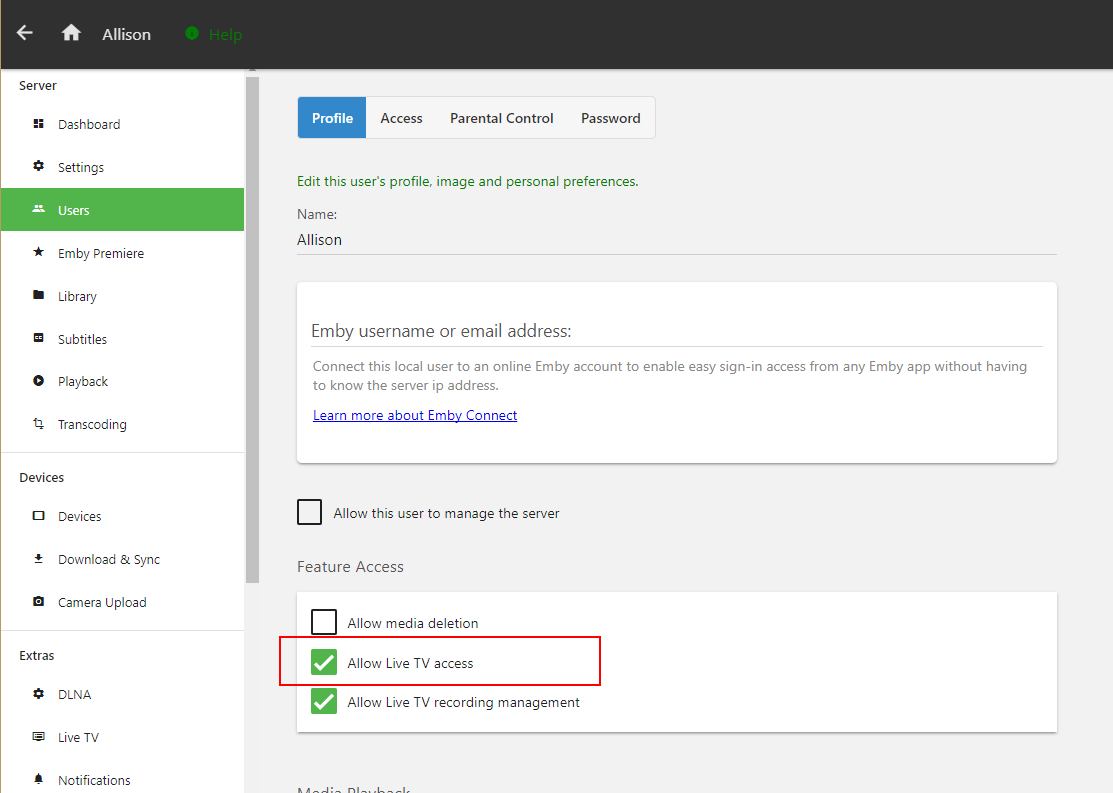Click the Emby Premiere star icon
Image resolution: width=1113 pixels, height=793 pixels.
tap(38, 252)
